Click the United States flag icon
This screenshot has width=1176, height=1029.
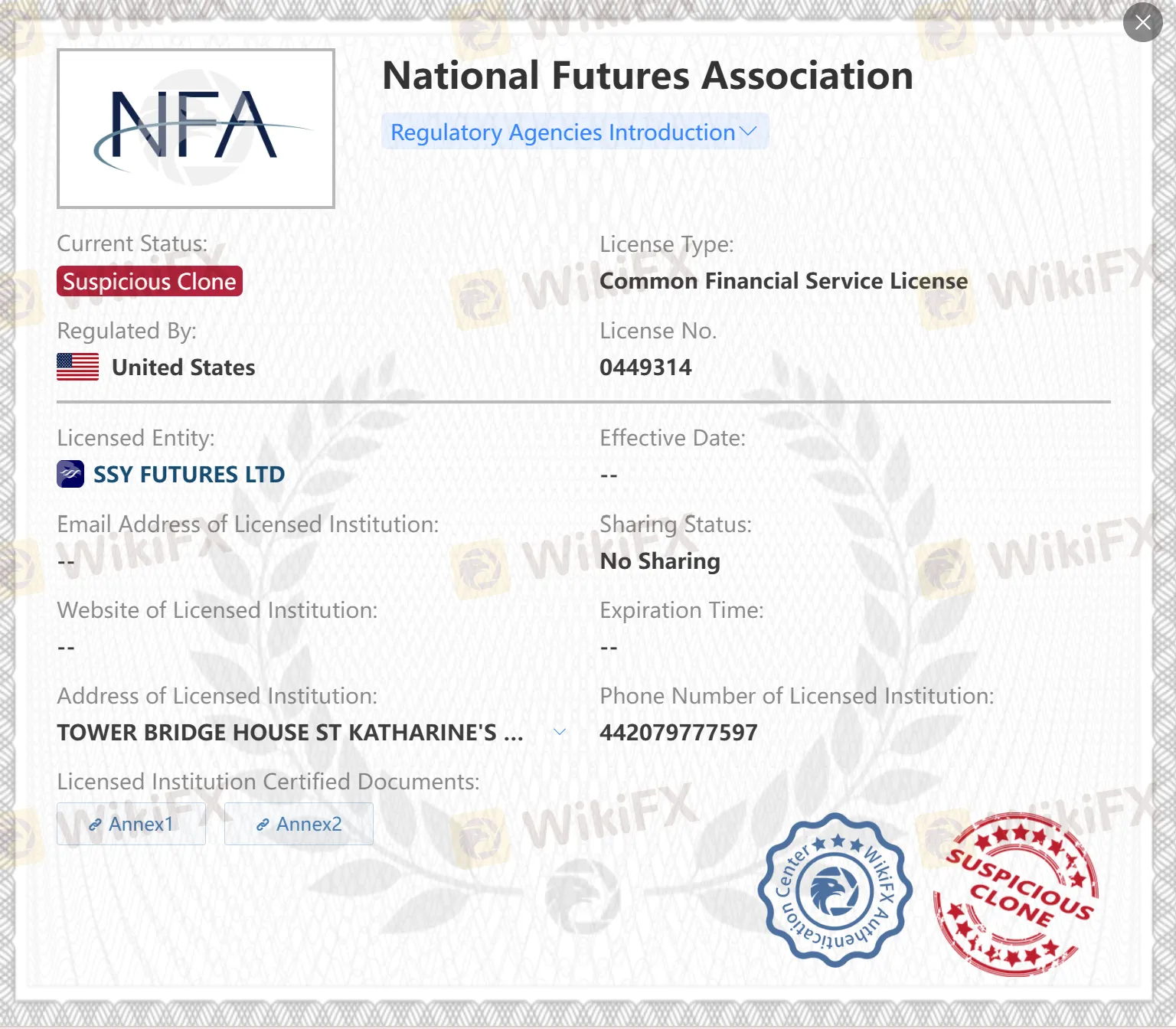coord(77,367)
